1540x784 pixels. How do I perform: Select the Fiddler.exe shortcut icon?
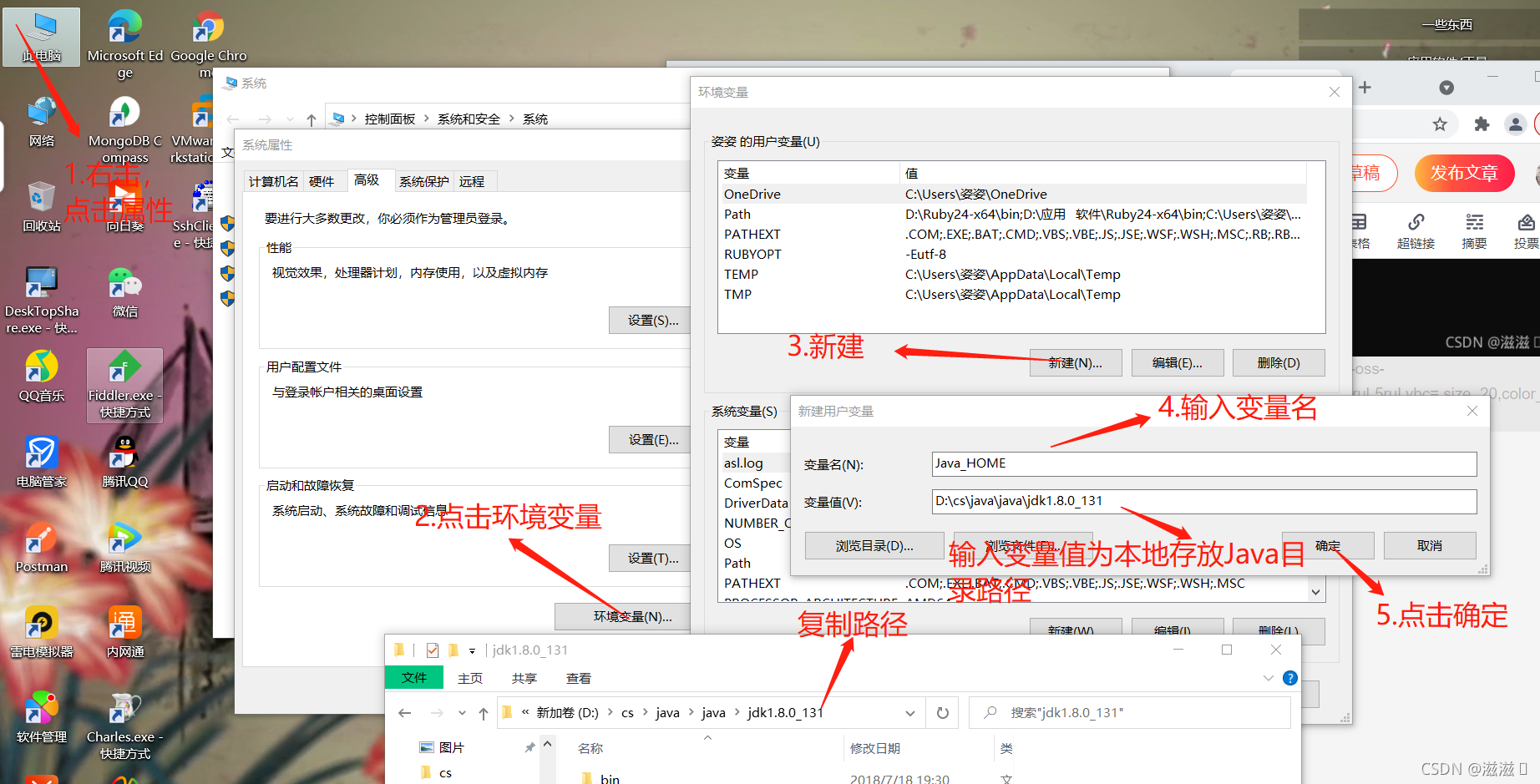(125, 385)
